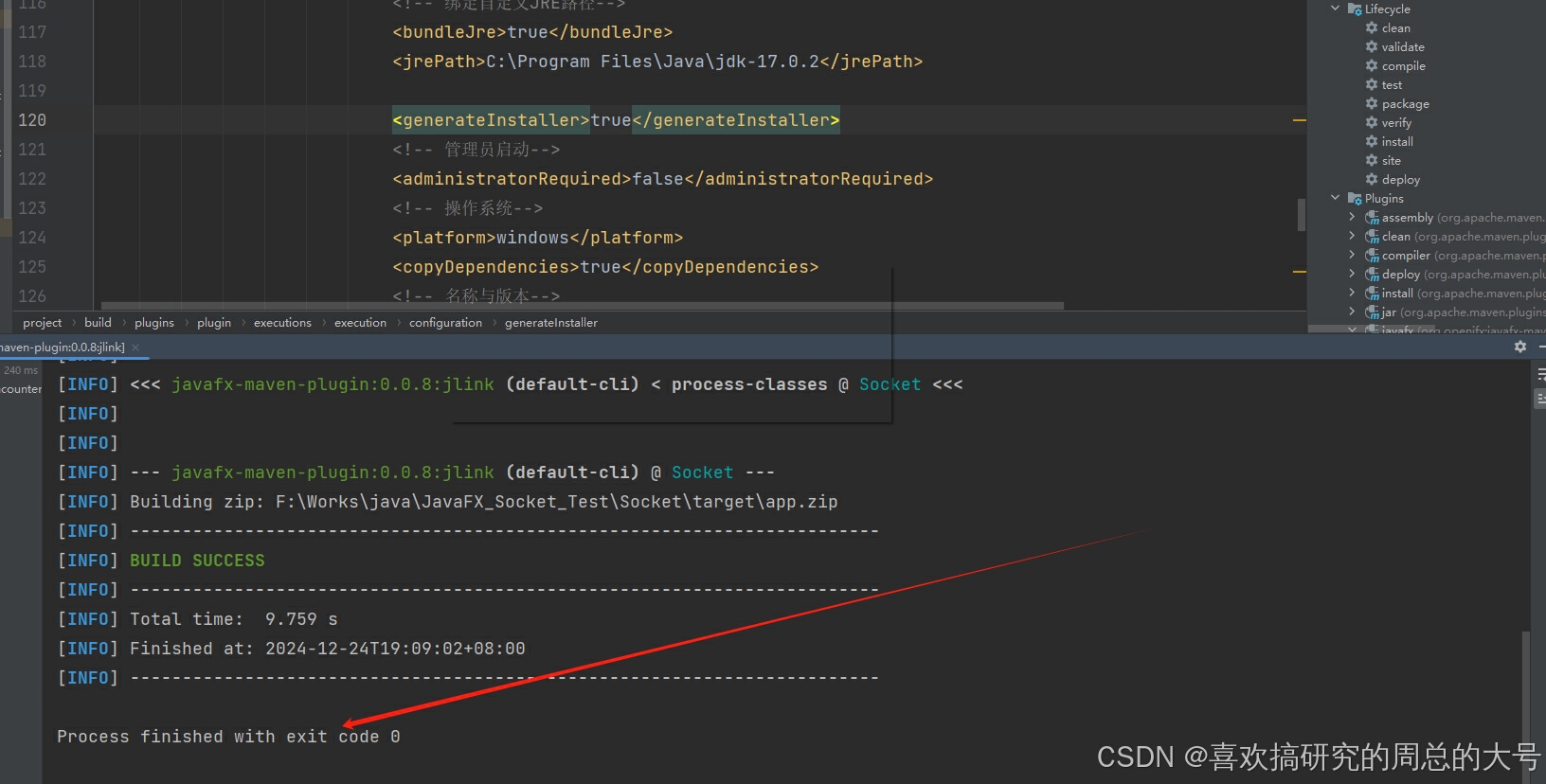Collapse the Lifecycle node in Maven

coord(1336,9)
